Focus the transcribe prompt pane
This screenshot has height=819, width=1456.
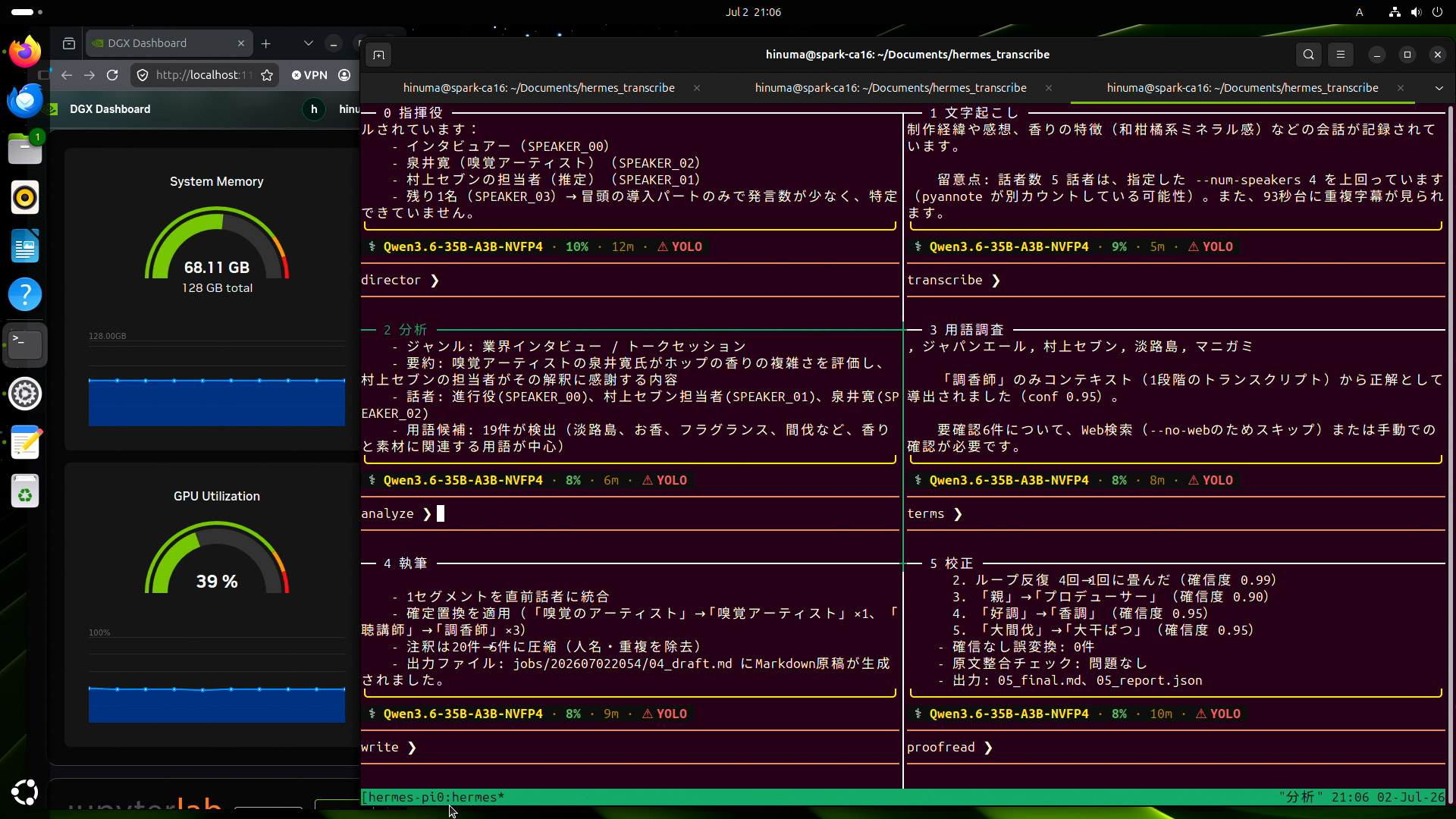click(1175, 281)
